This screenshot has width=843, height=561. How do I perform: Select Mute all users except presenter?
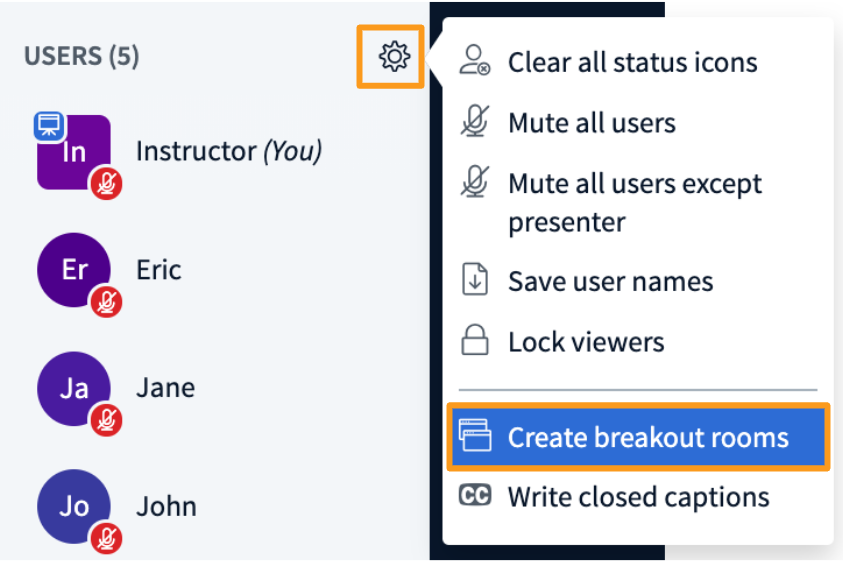pos(637,202)
